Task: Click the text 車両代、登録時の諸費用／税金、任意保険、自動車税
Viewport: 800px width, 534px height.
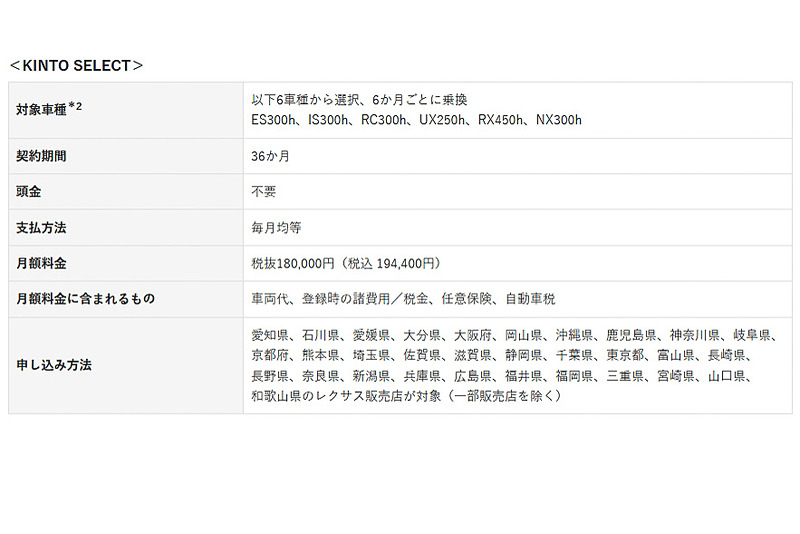Action: point(403,298)
